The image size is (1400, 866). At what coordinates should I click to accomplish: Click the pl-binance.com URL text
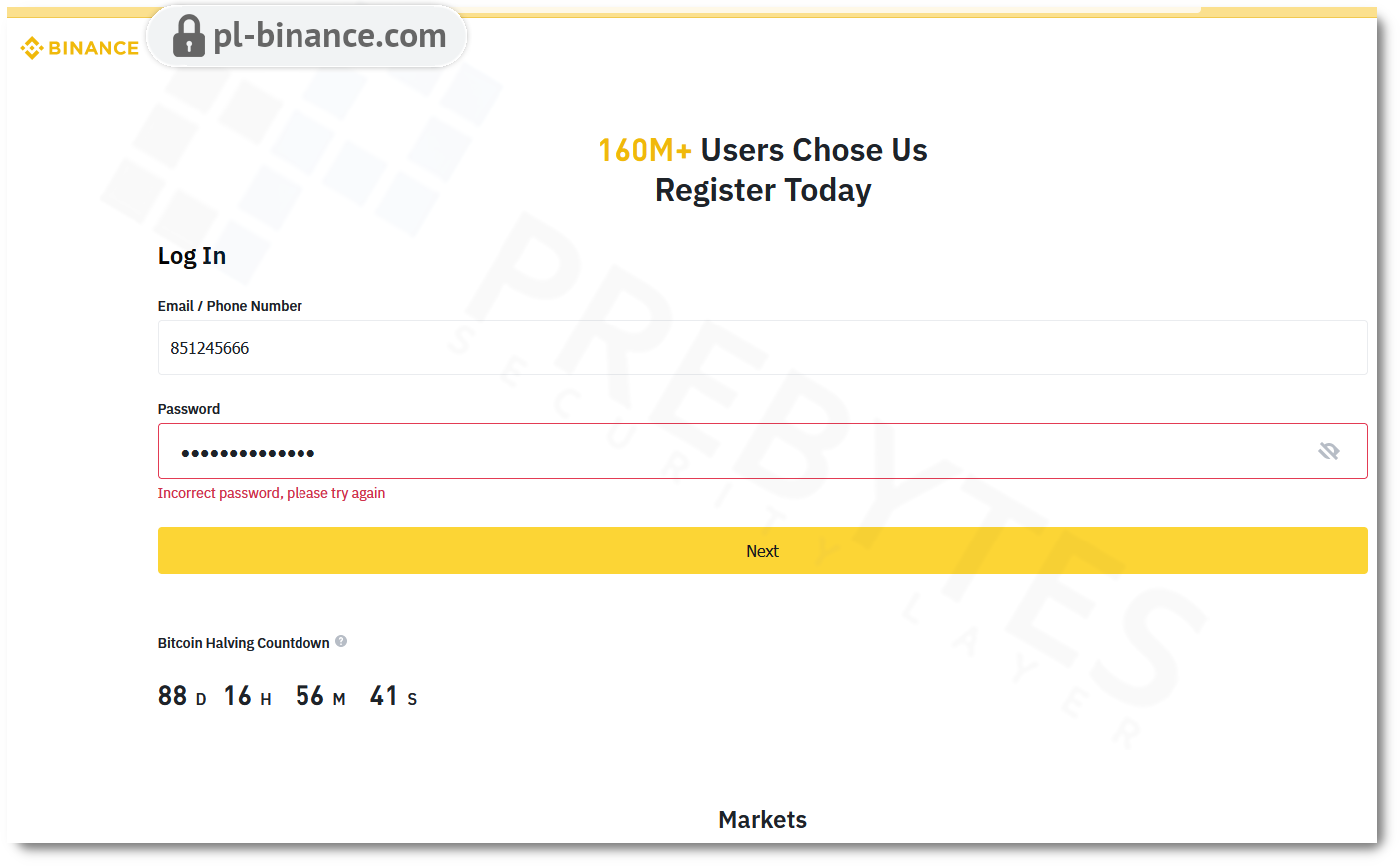pos(329,36)
